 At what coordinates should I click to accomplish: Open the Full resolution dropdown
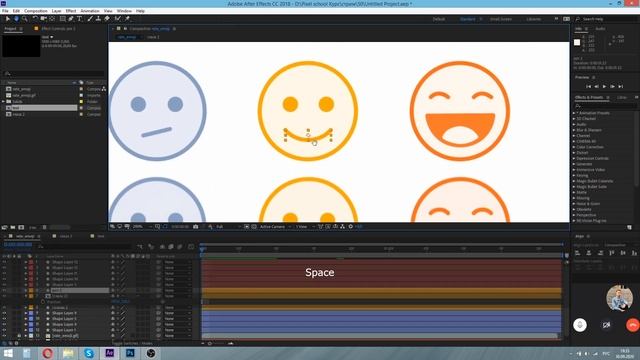228,227
